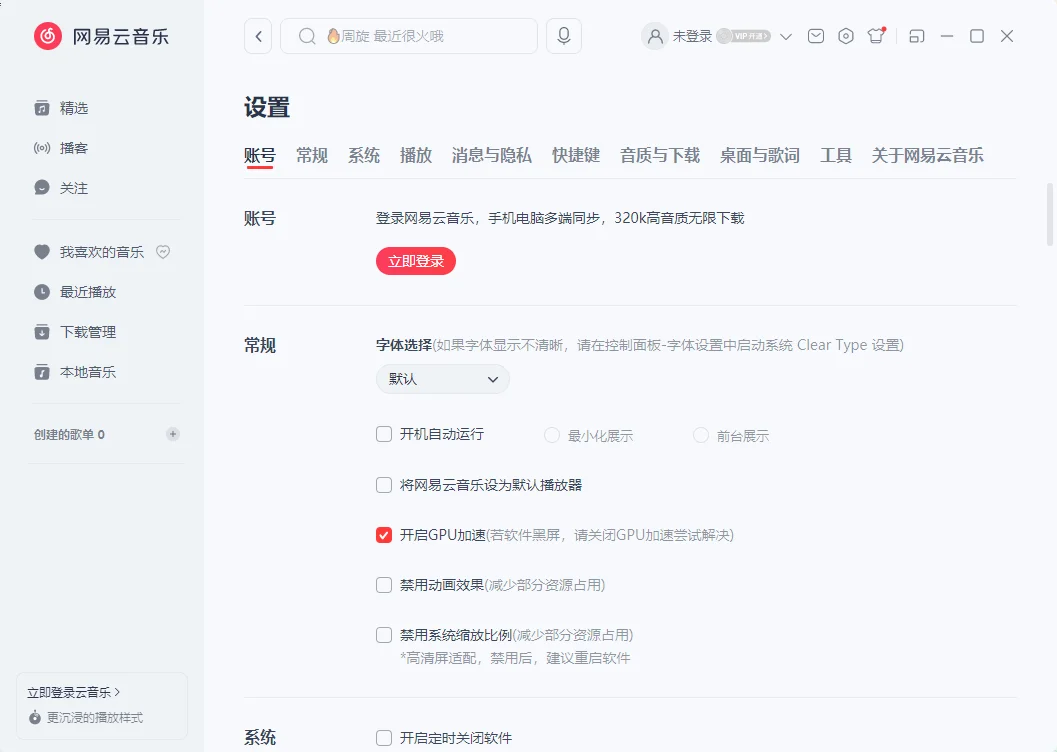
Task: Enable 开启定时关闭软件 checkbox
Action: 384,738
